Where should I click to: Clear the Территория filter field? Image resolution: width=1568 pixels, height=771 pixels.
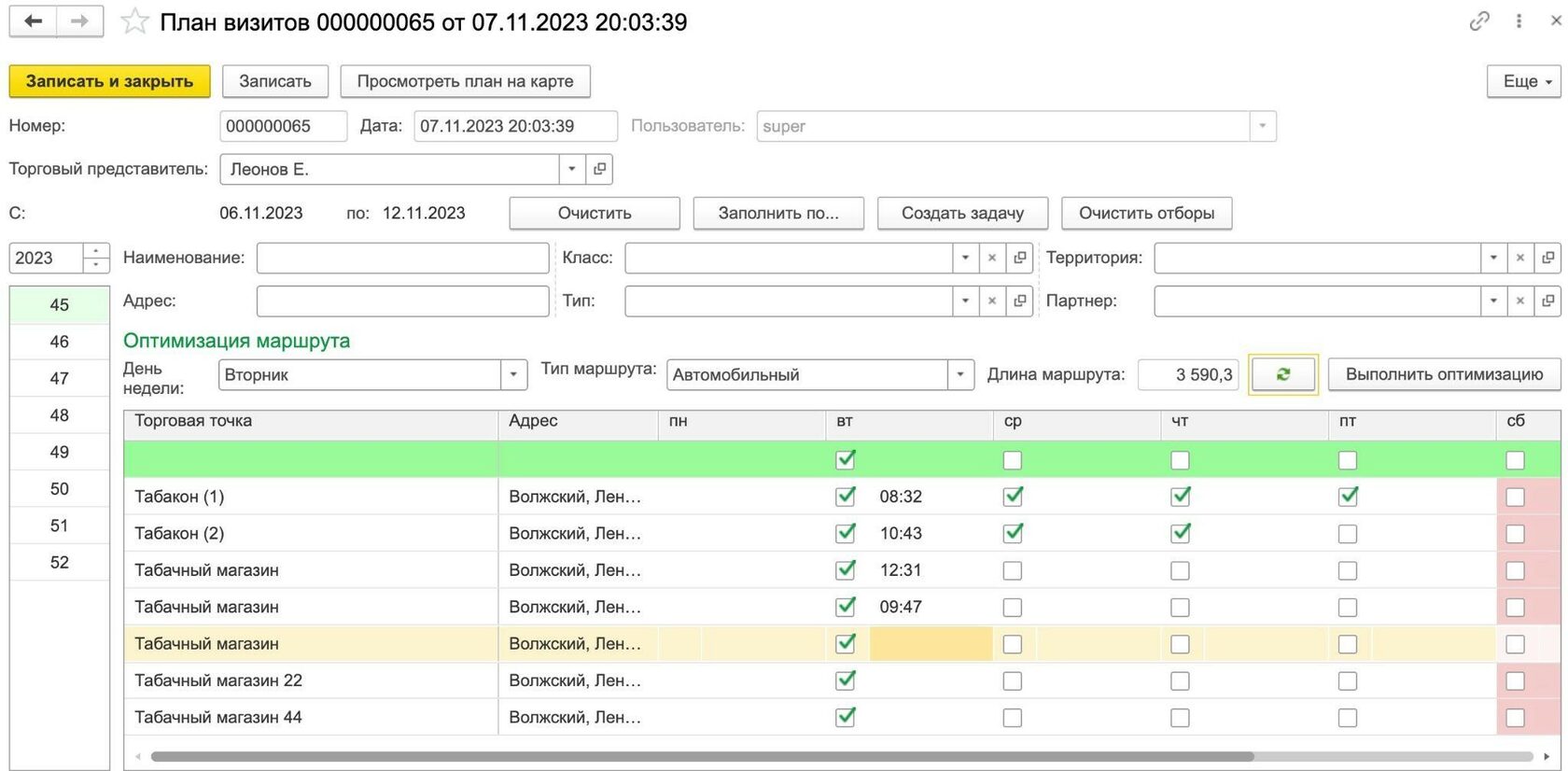point(1520,258)
